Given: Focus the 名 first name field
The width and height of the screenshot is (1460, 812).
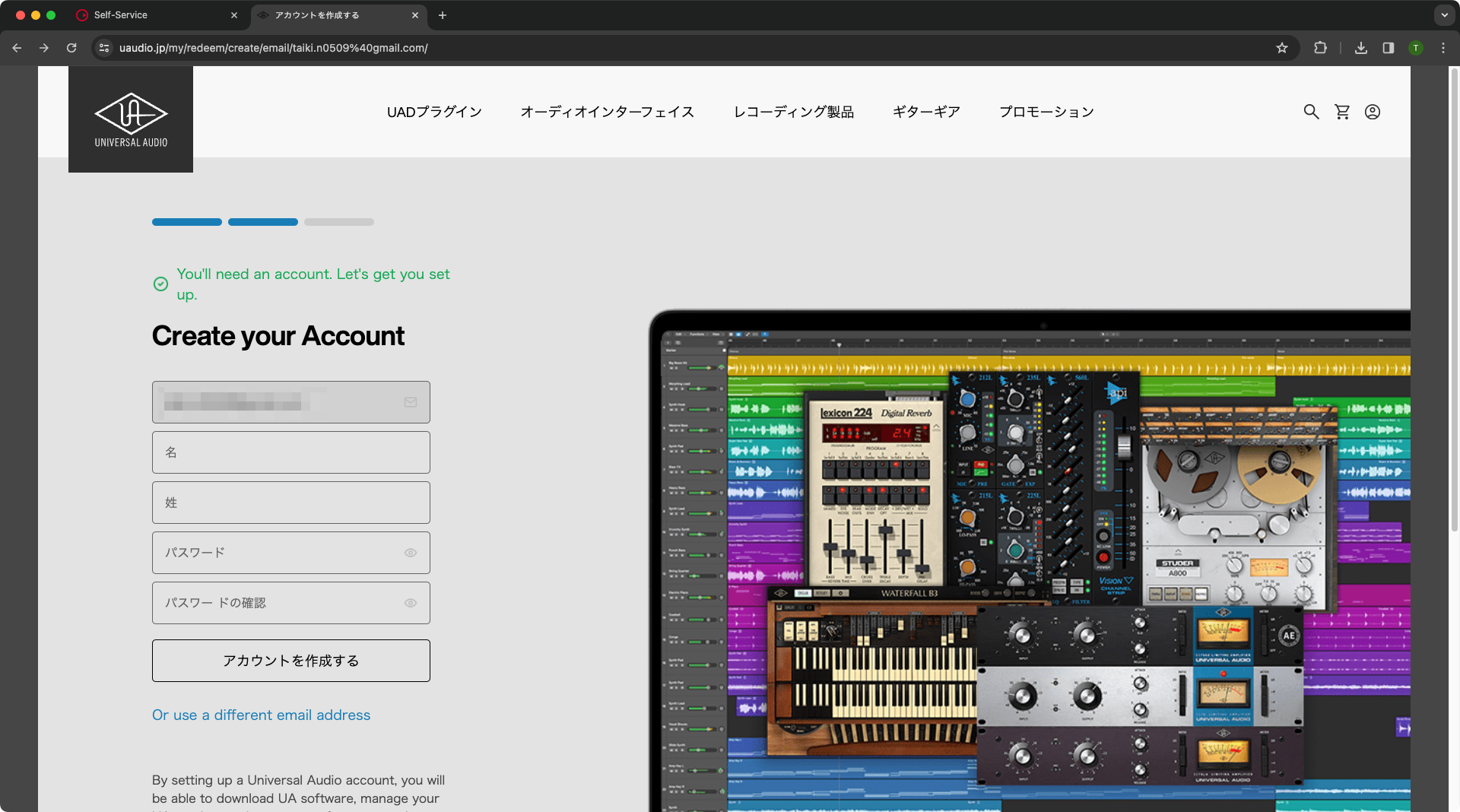Looking at the screenshot, I should (x=291, y=452).
